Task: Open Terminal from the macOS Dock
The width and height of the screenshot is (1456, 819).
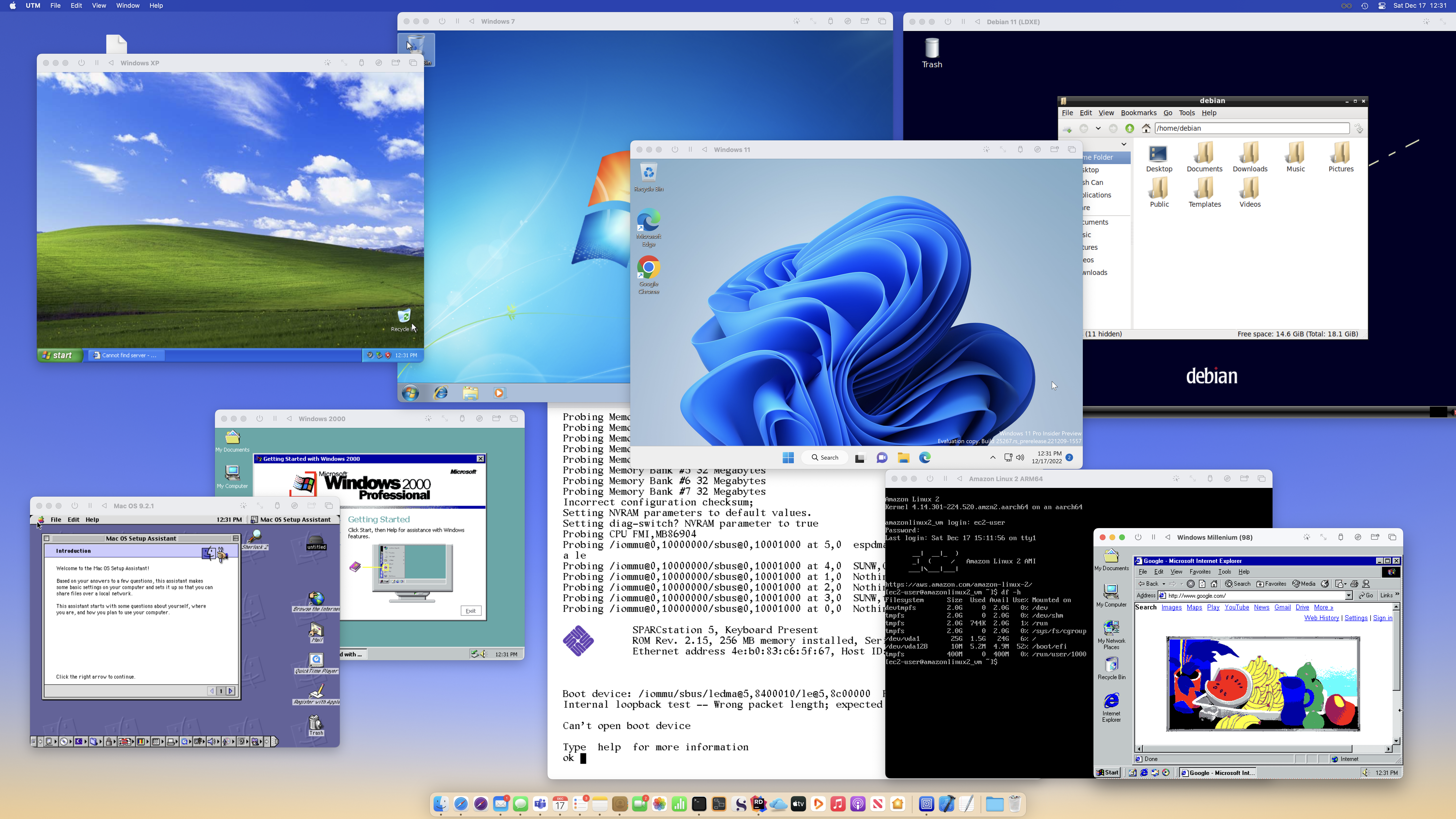Action: tap(699, 804)
